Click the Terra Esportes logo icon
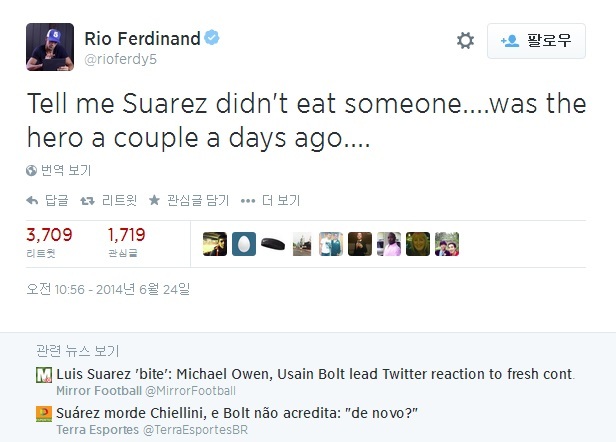Screen dimensions: 616x442 [44, 413]
